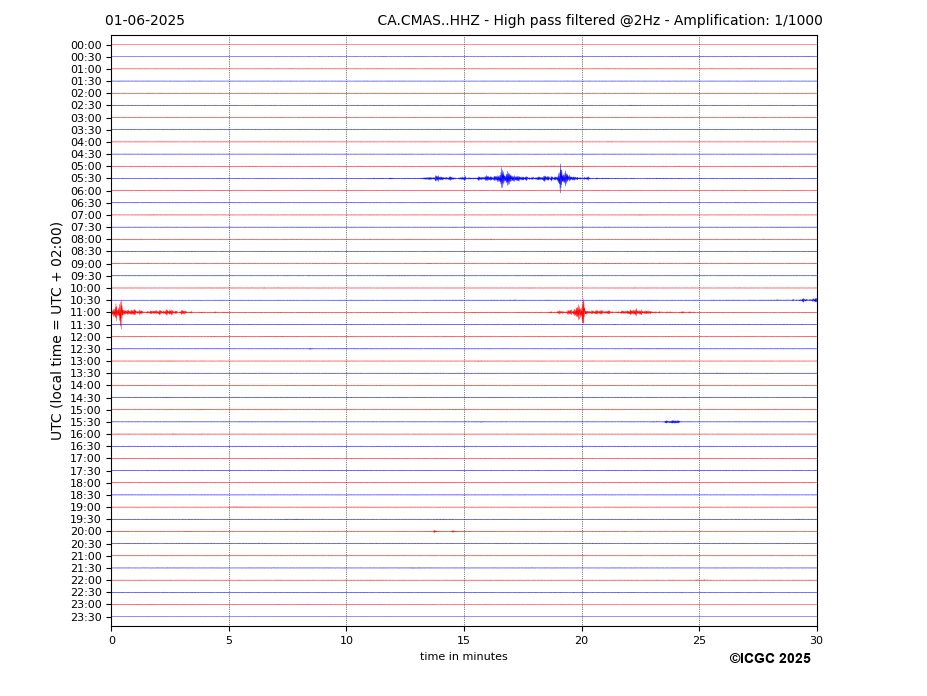Click the 19:00 time label
The width and height of the screenshot is (927, 696).
[x=86, y=507]
